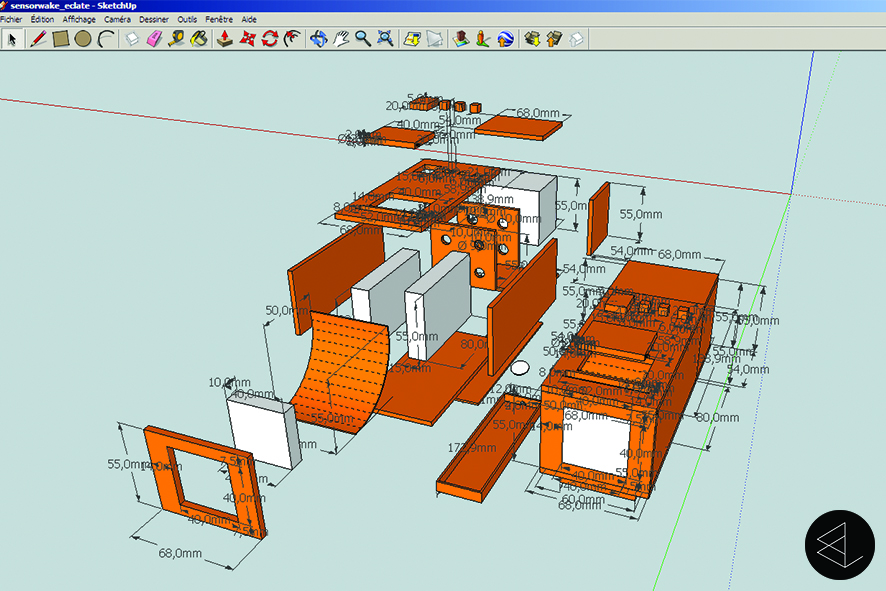Switch to the Orbit camera tool
Screen dimensions: 886x591
click(318, 39)
